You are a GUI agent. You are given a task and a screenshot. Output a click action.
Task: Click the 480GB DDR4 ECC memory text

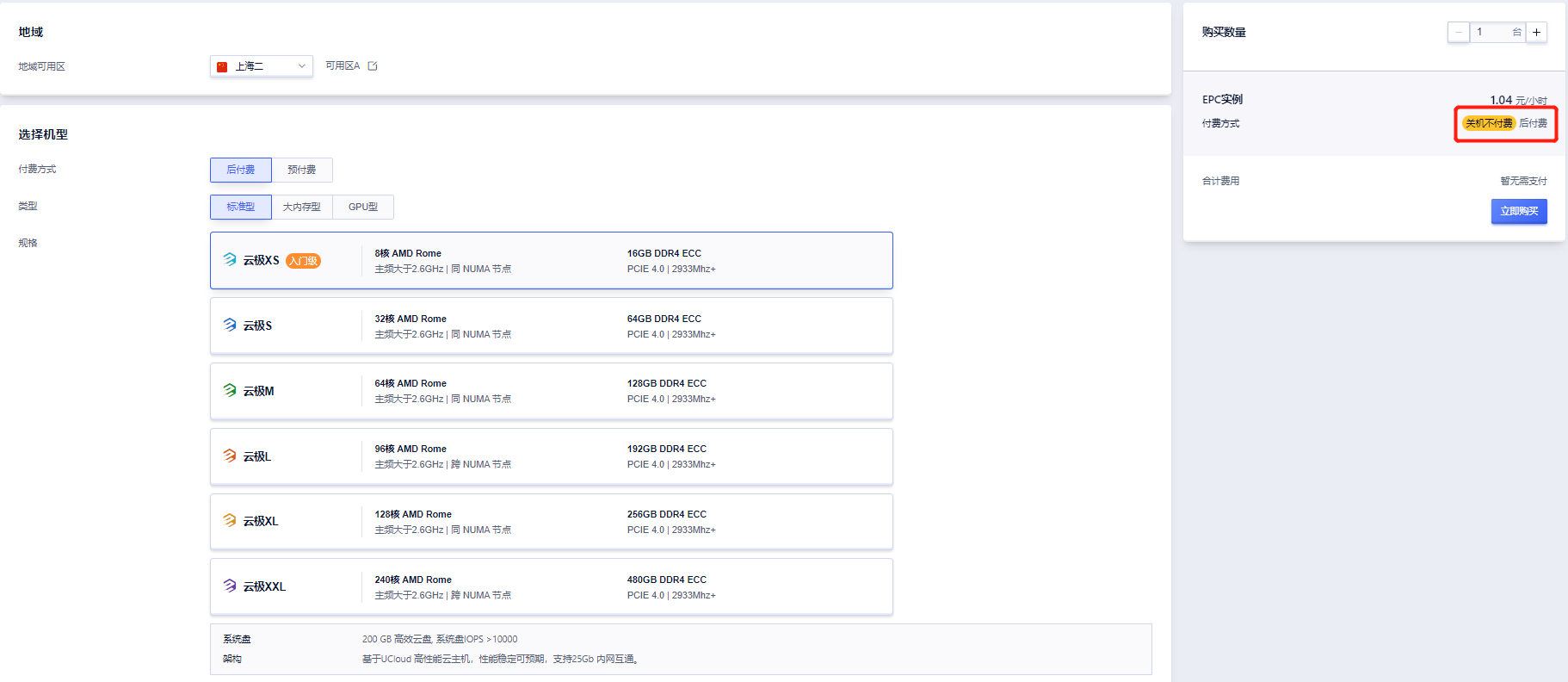point(667,580)
